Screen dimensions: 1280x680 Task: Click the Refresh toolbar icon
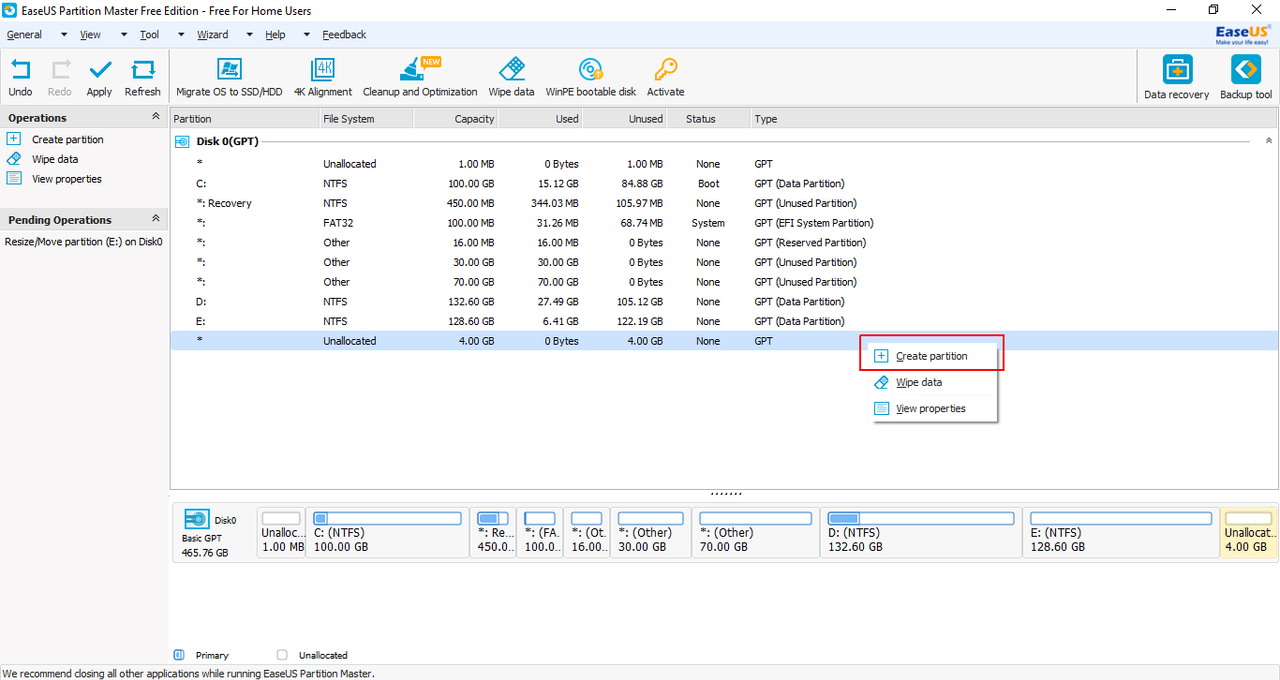click(x=143, y=70)
